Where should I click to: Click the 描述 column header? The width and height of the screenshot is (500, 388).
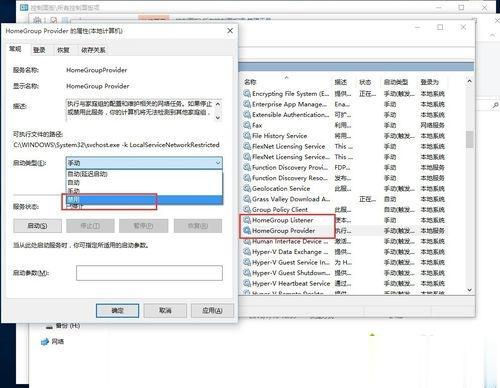341,82
